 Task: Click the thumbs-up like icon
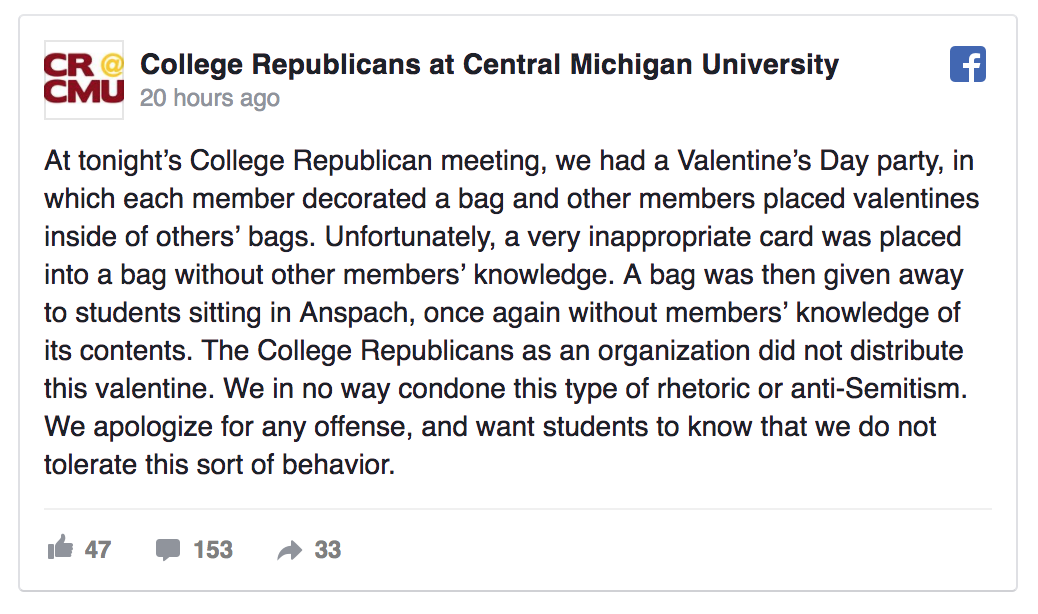(60, 548)
